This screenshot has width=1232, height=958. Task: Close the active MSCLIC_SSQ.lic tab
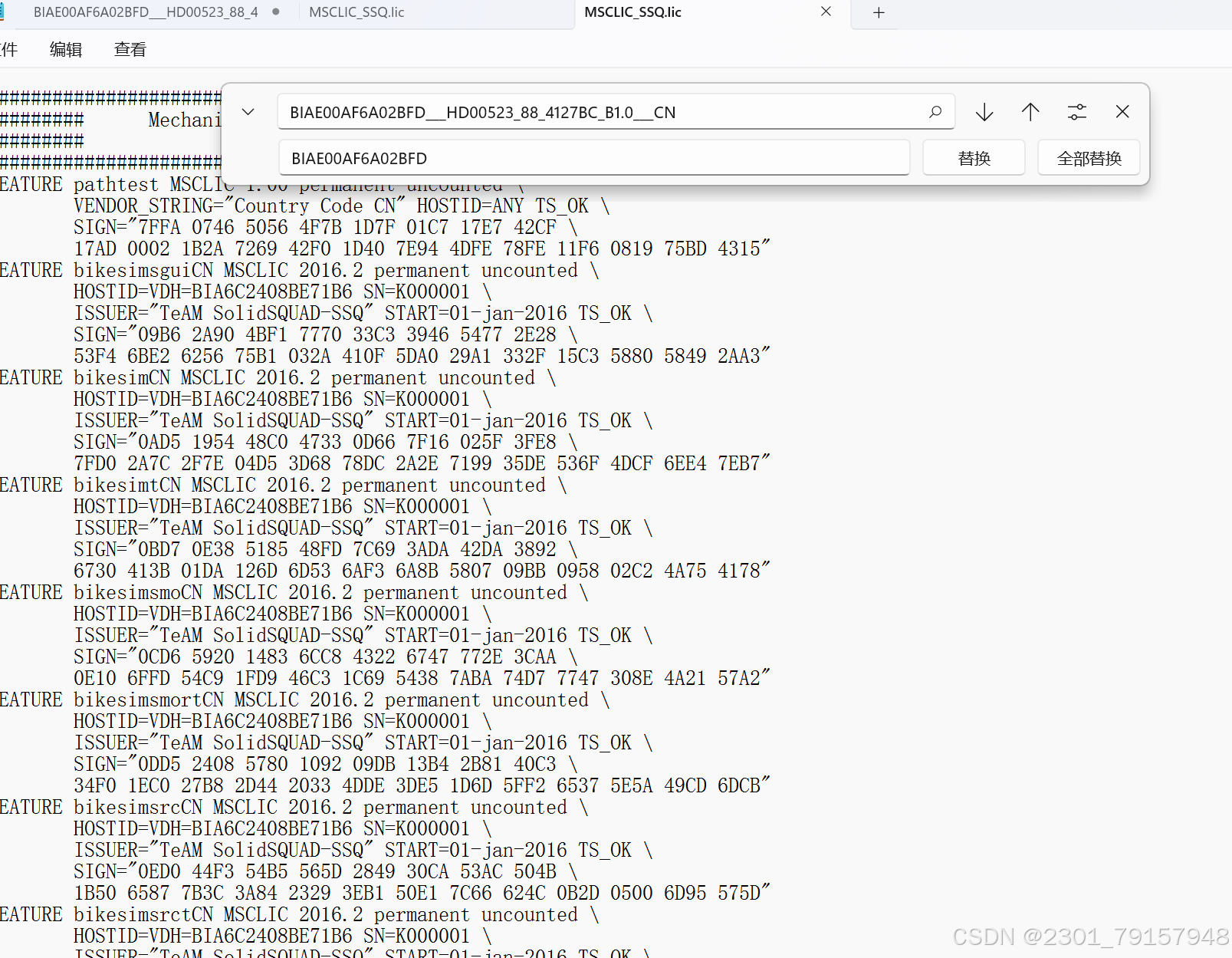(826, 12)
